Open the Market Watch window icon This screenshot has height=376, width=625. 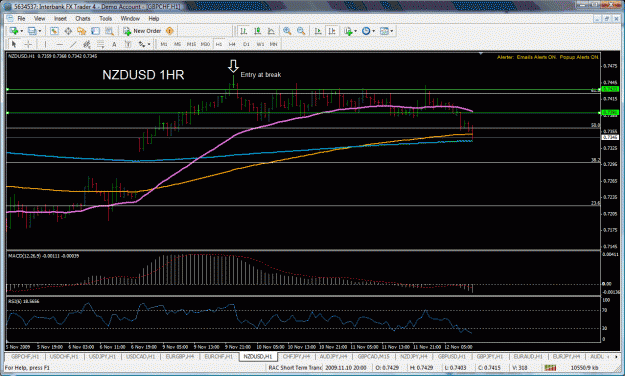(54, 31)
